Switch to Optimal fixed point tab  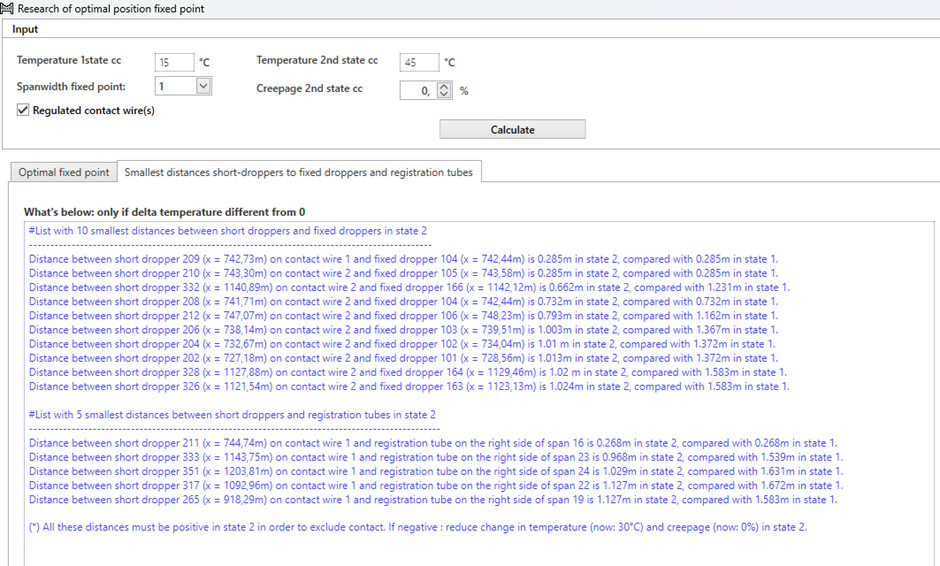click(64, 172)
